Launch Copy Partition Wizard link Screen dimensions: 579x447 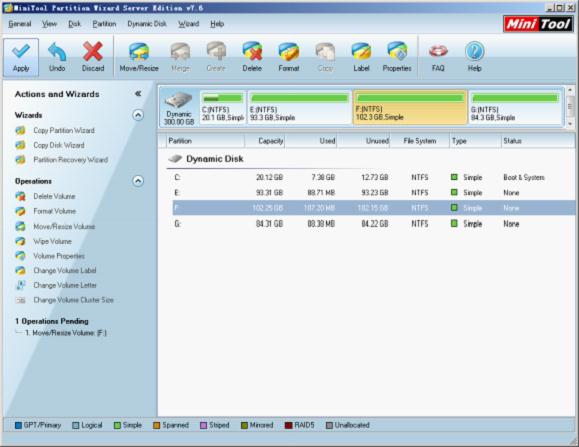click(x=64, y=130)
